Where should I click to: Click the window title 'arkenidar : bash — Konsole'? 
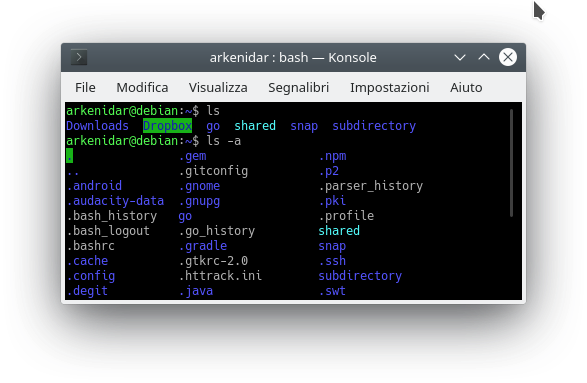click(293, 58)
